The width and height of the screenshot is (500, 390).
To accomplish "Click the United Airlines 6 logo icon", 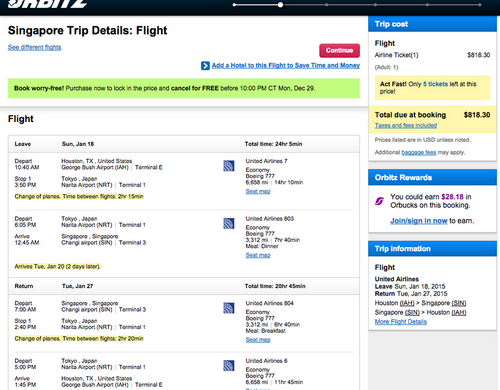I will pos(229,366).
